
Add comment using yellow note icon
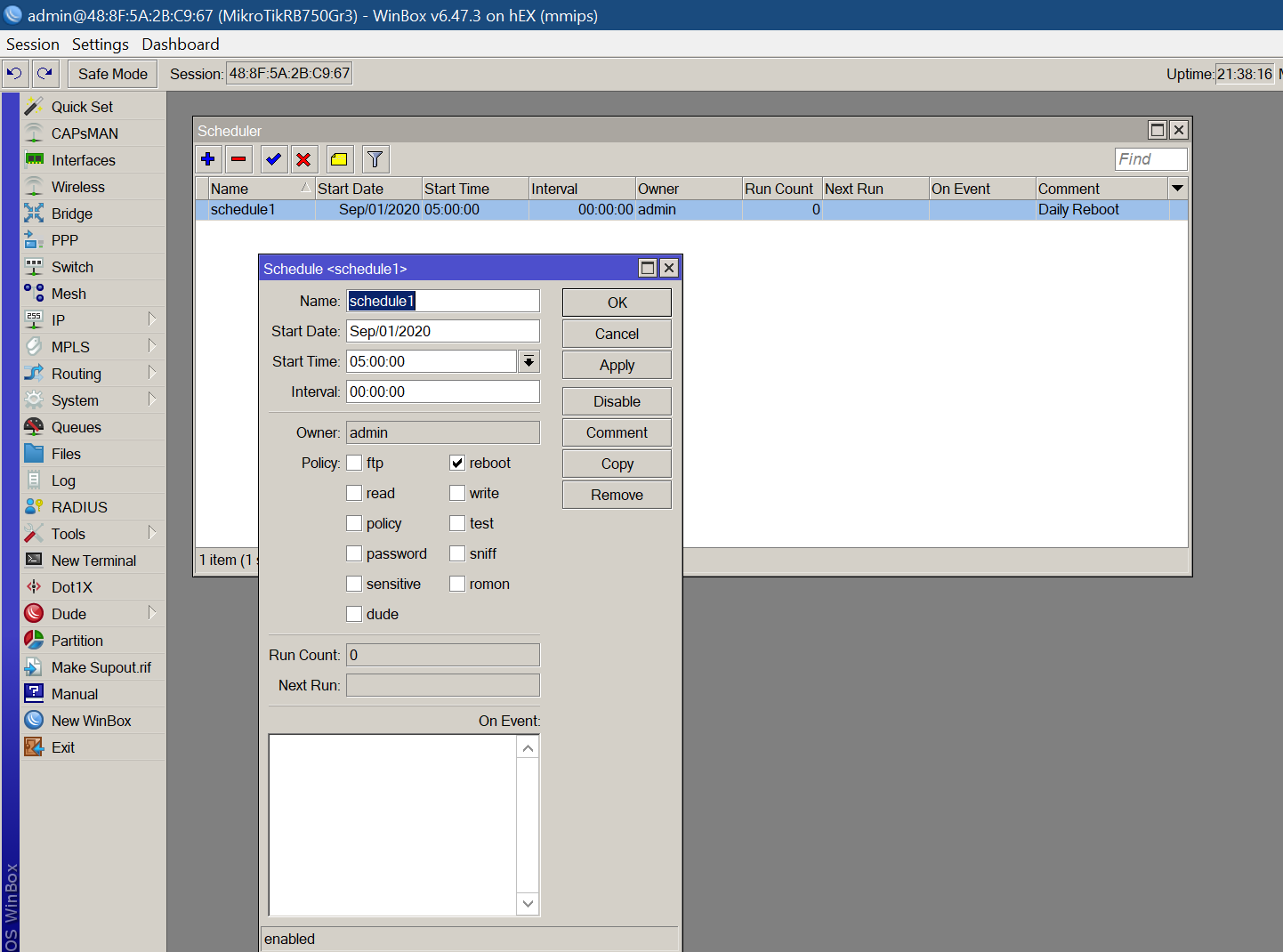click(340, 159)
